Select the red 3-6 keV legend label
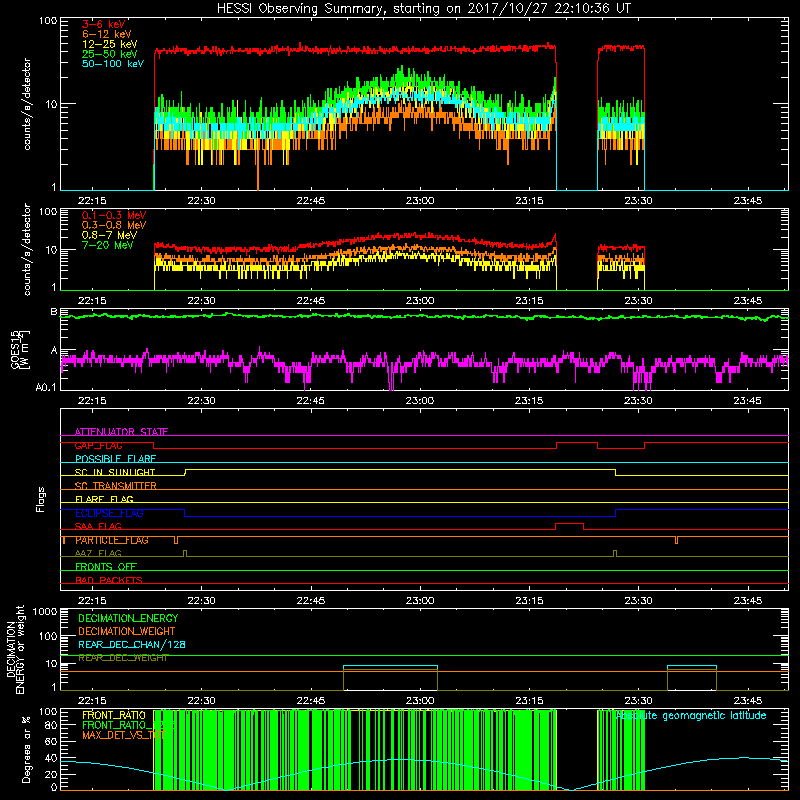The width and height of the screenshot is (800, 800). point(103,24)
